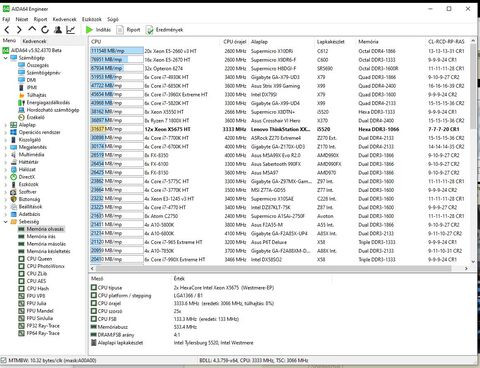Go back with the left arrow toolbar icon
Screen dimensions: 480x368
[x=7, y=30]
